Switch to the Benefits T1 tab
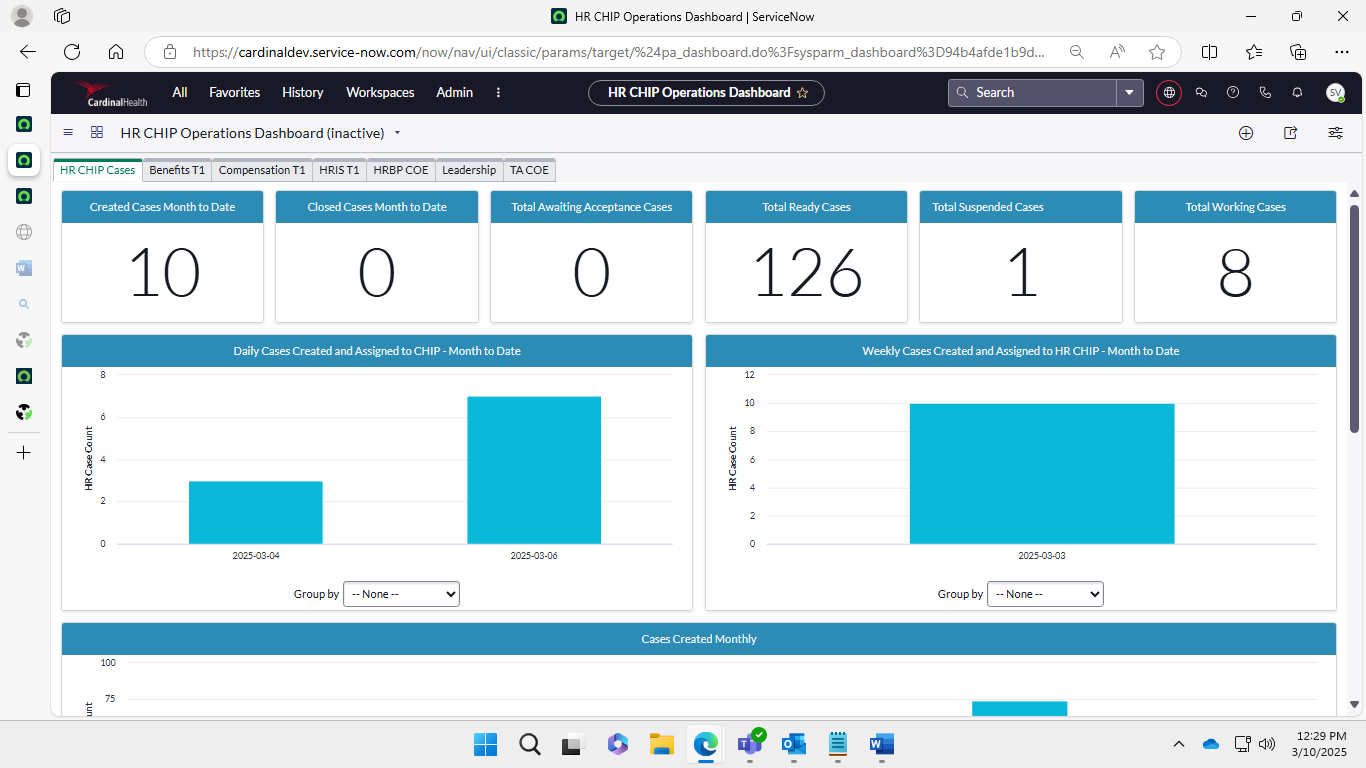 click(177, 170)
